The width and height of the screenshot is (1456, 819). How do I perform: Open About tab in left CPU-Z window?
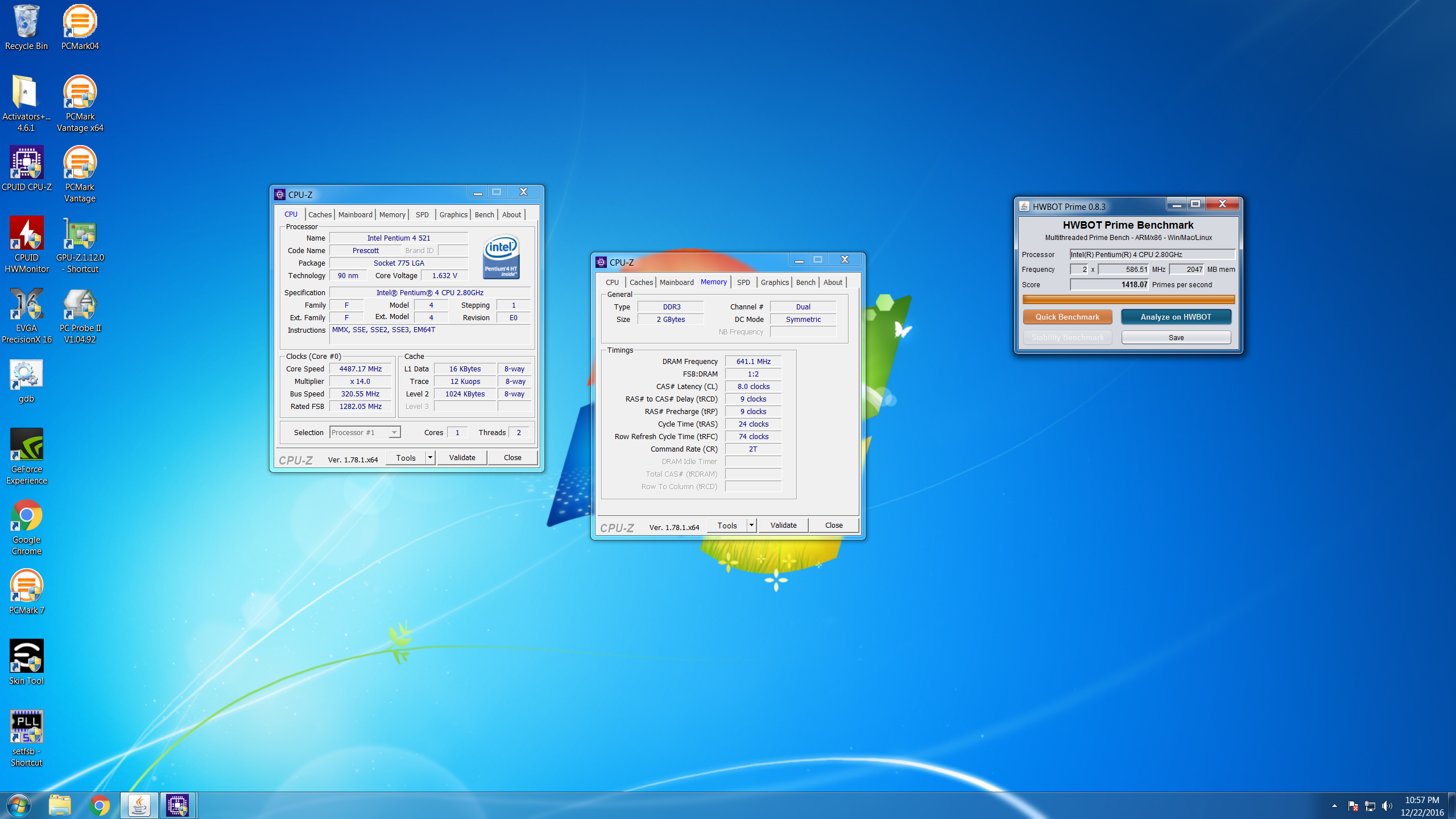(x=511, y=214)
